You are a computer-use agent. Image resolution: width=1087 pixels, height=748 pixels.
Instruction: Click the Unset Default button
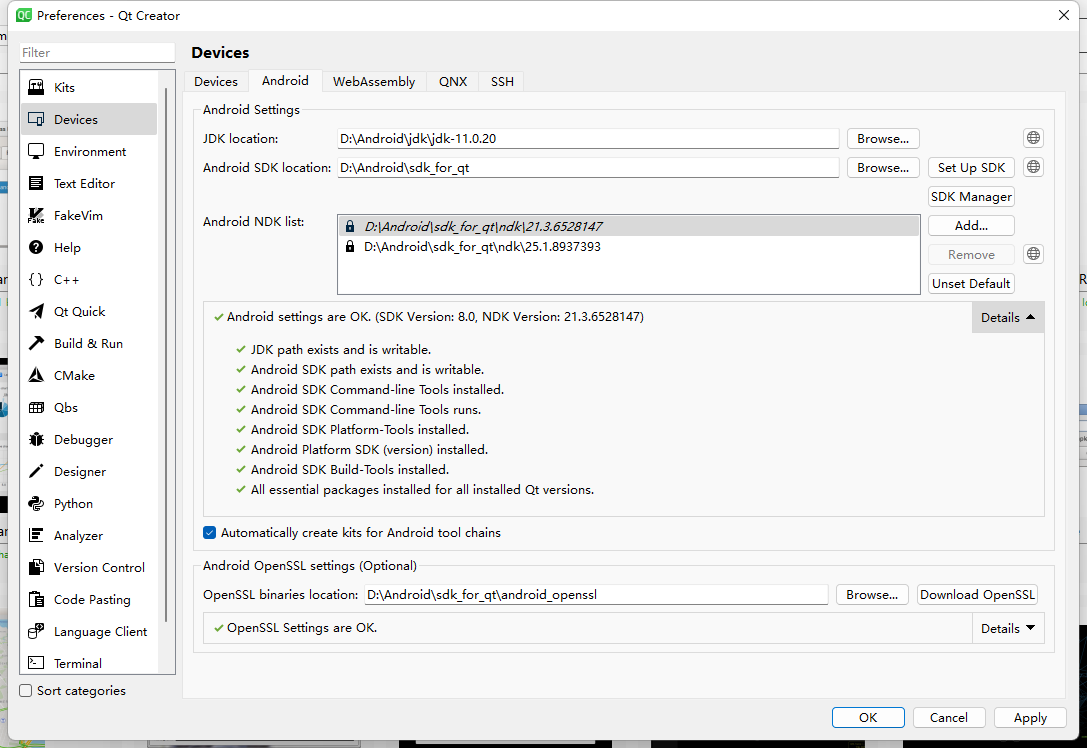[971, 284]
